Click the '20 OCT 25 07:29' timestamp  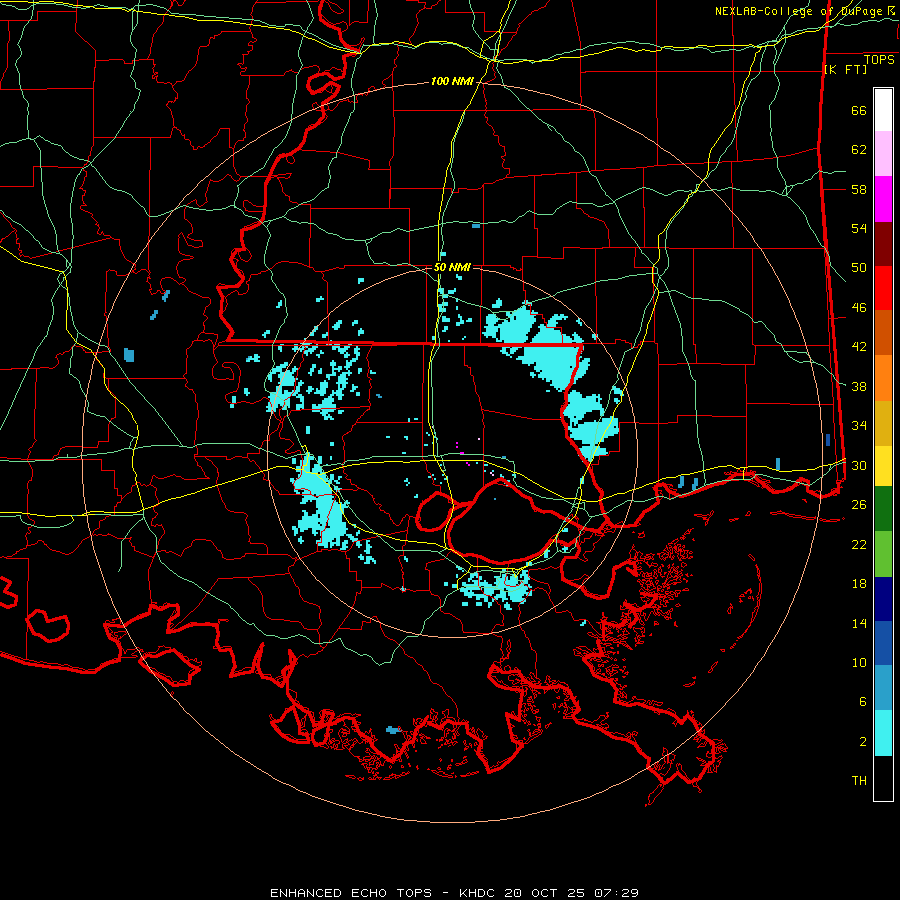pyautogui.click(x=571, y=893)
